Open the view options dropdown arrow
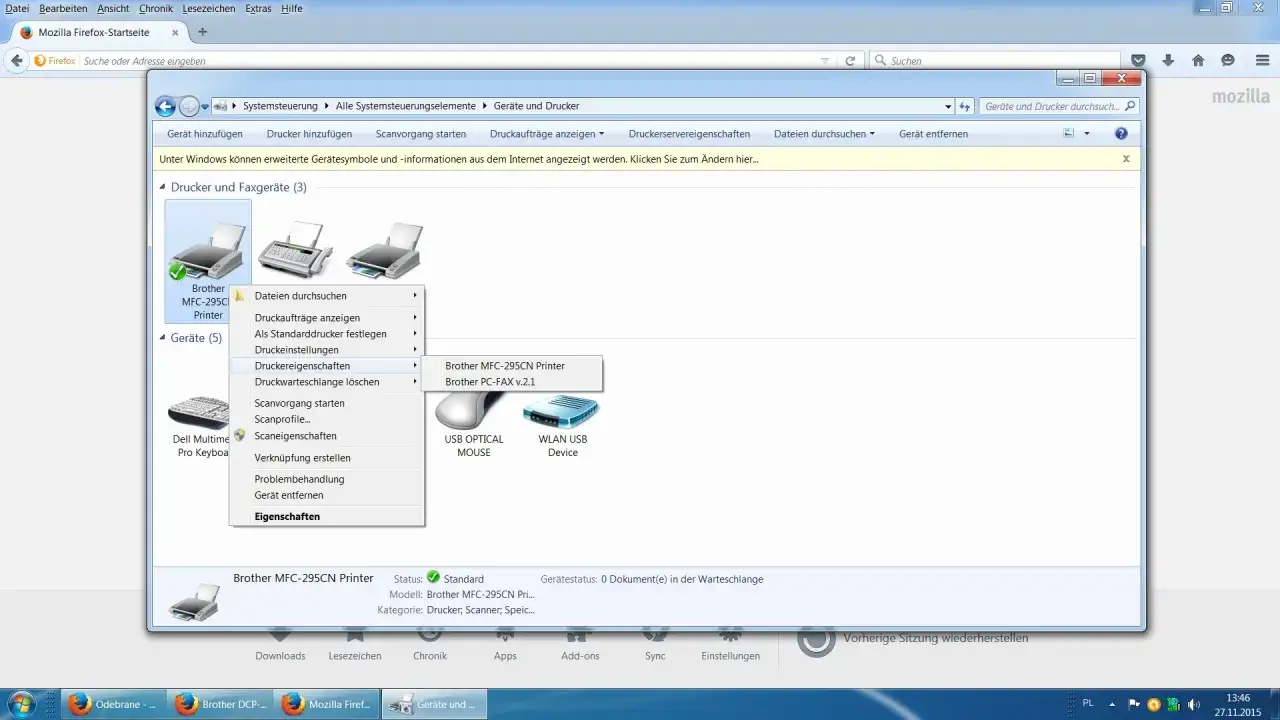This screenshot has height=720, width=1280. tap(1087, 133)
